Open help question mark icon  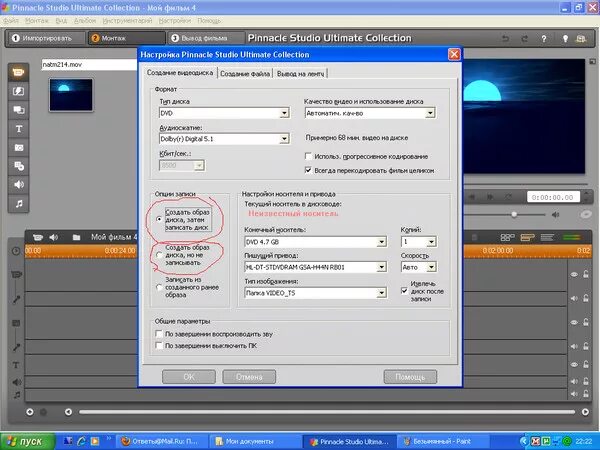544,38
